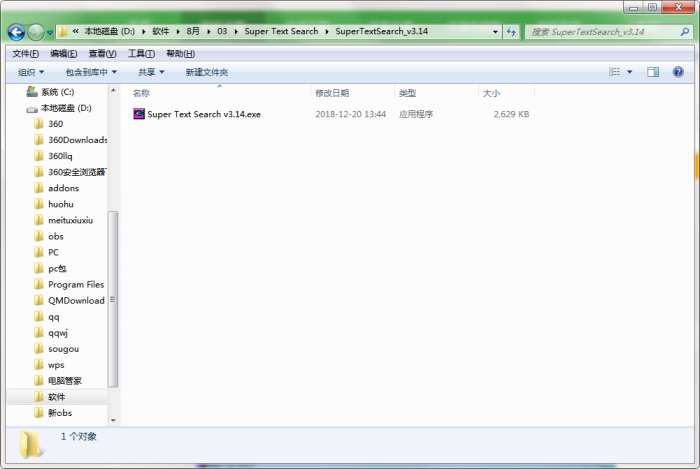The height and width of the screenshot is (469, 700).
Task: Select Super Text Search in address breadcrumb
Action: (x=281, y=31)
